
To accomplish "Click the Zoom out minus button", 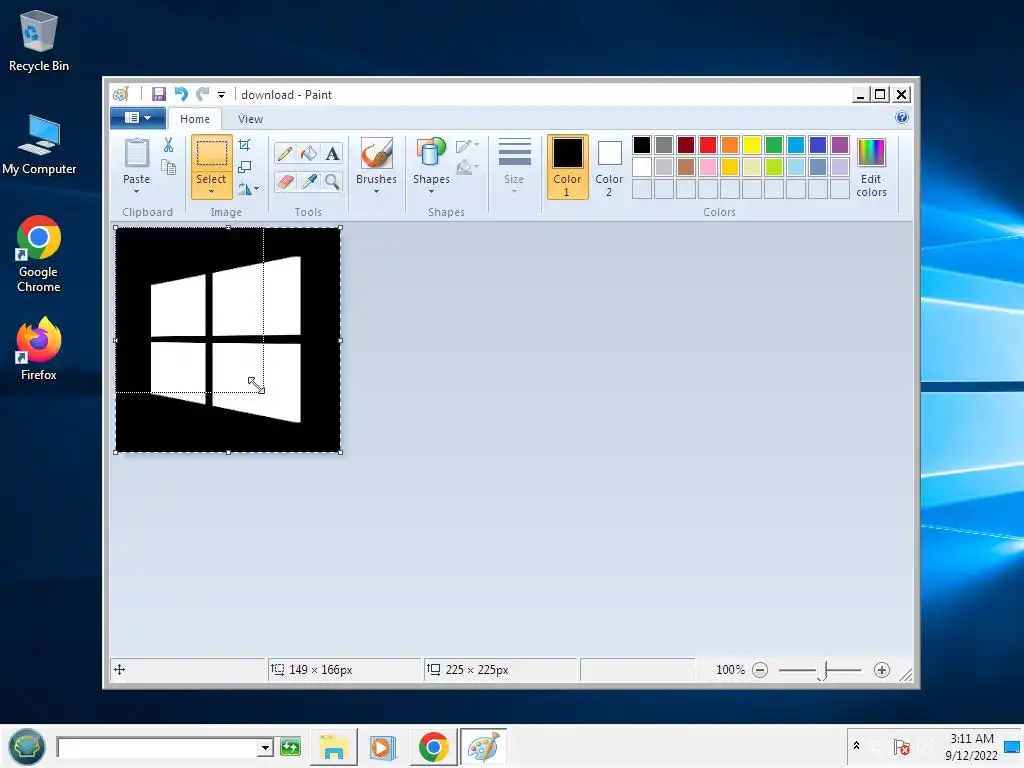I will [x=760, y=670].
